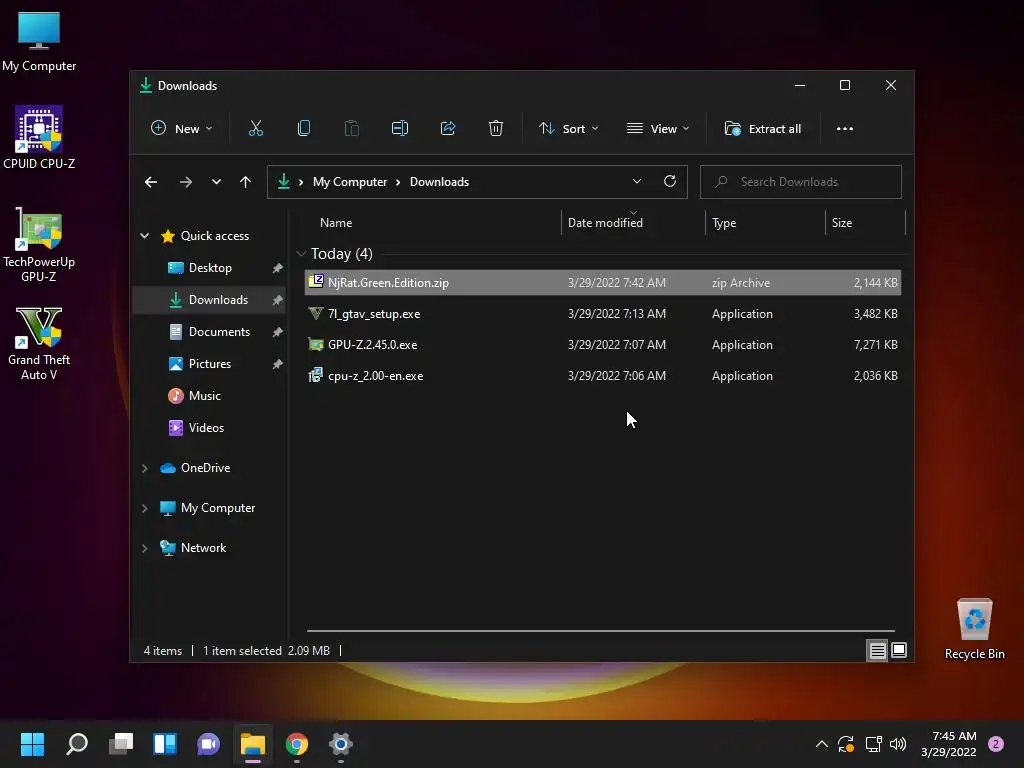Click the Paste clipboard icon

(351, 129)
